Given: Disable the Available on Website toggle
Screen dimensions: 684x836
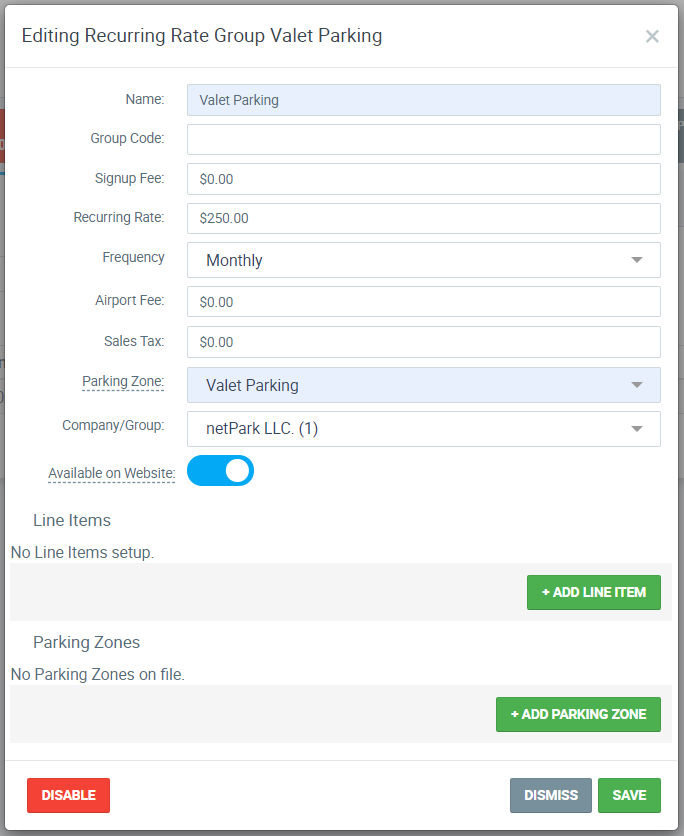Looking at the screenshot, I should tap(219, 470).
